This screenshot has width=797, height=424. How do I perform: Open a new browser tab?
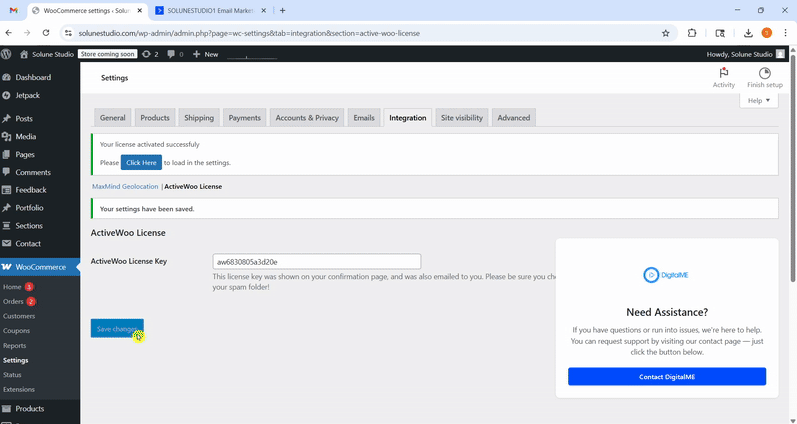point(283,10)
